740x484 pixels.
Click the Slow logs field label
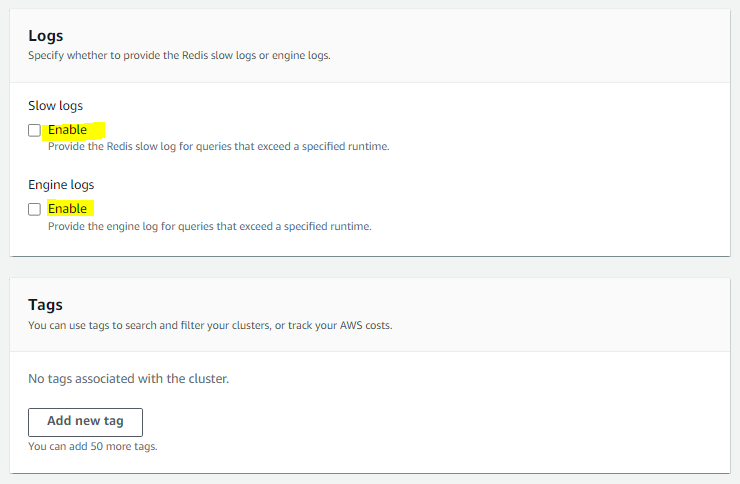click(56, 106)
